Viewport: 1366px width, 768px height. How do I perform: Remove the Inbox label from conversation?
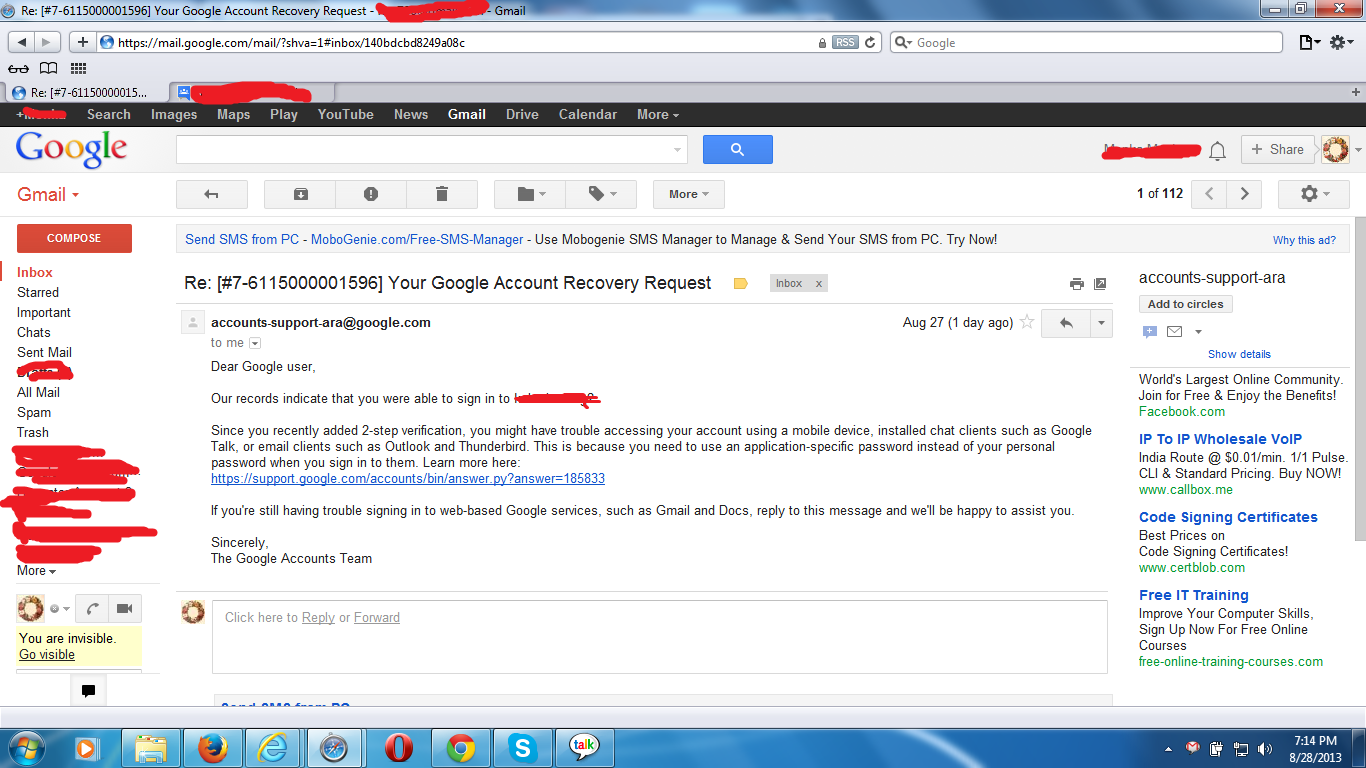[x=819, y=284]
